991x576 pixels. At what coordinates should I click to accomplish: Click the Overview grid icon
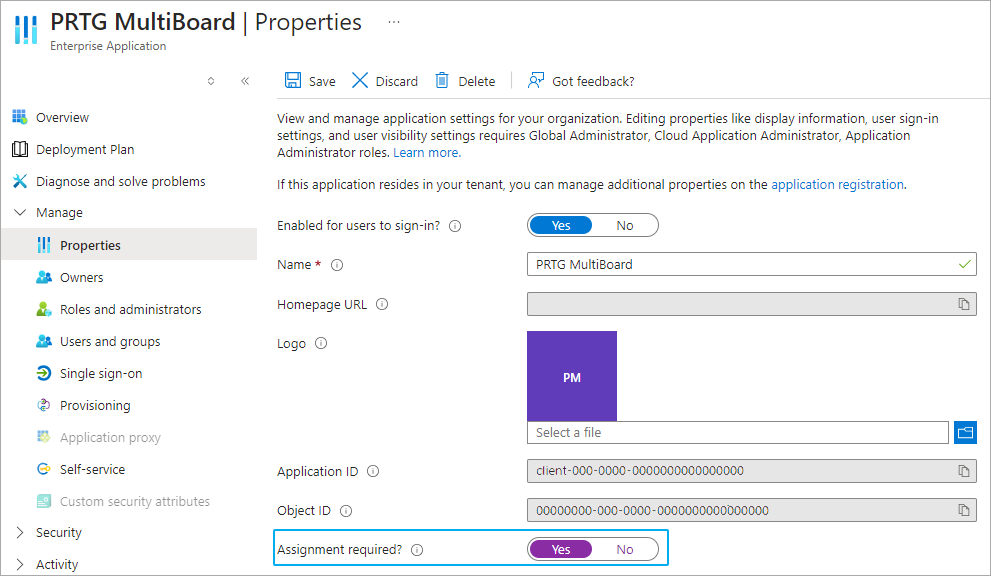20,117
